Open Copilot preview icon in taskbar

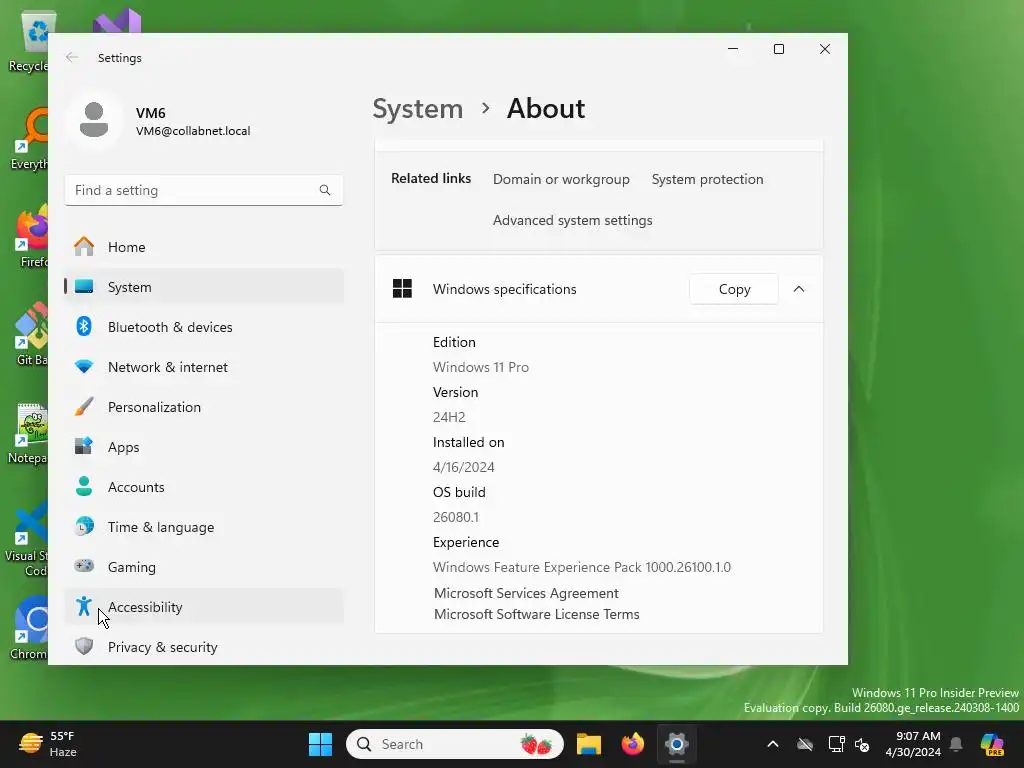(x=992, y=744)
